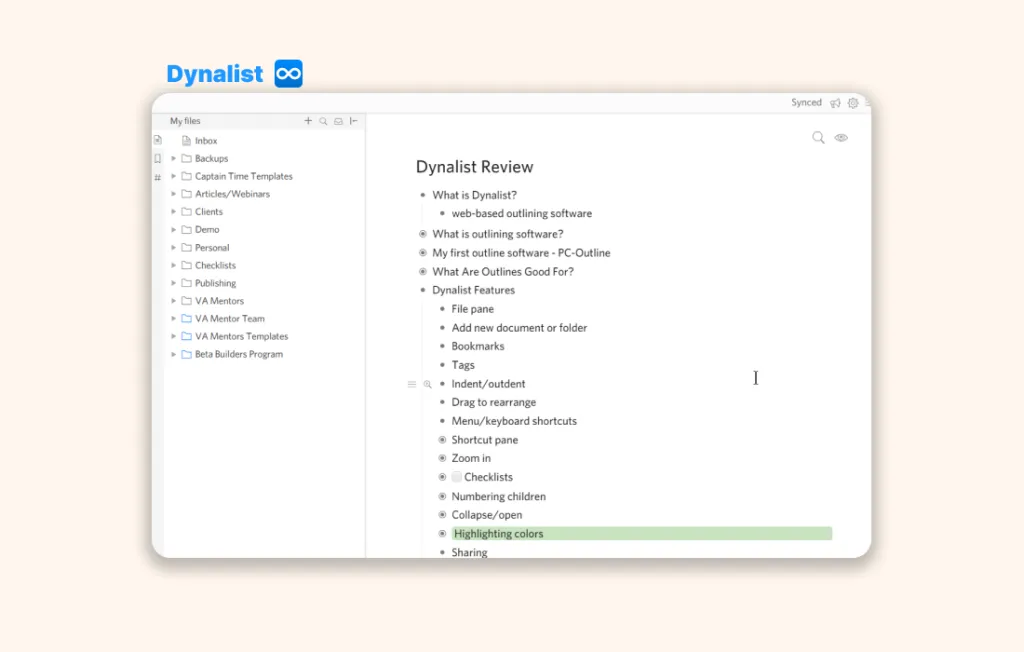1024x652 pixels.
Task: Select the VA Mentor Team folder
Action: point(229,319)
